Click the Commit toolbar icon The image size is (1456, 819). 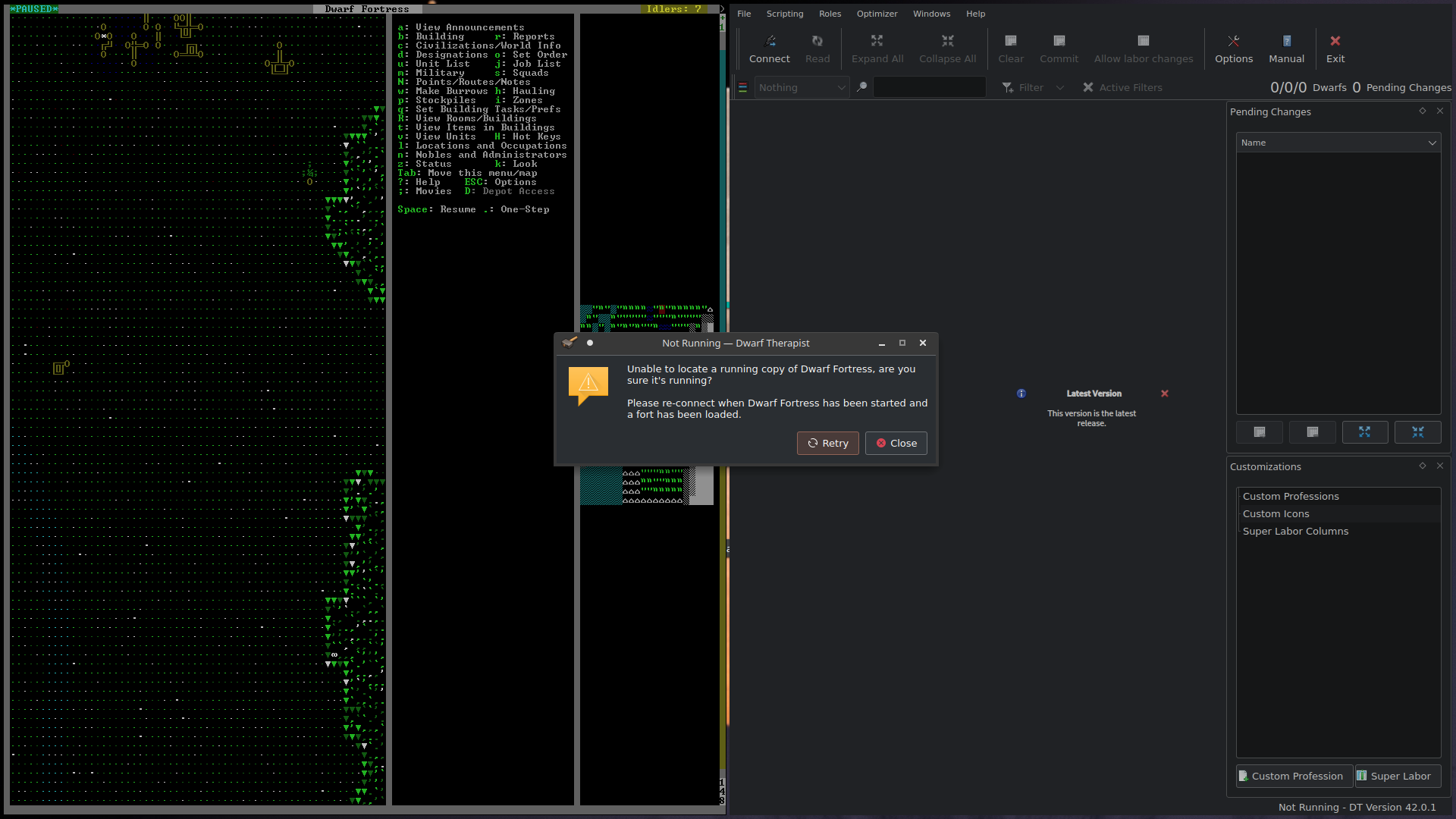click(1058, 41)
